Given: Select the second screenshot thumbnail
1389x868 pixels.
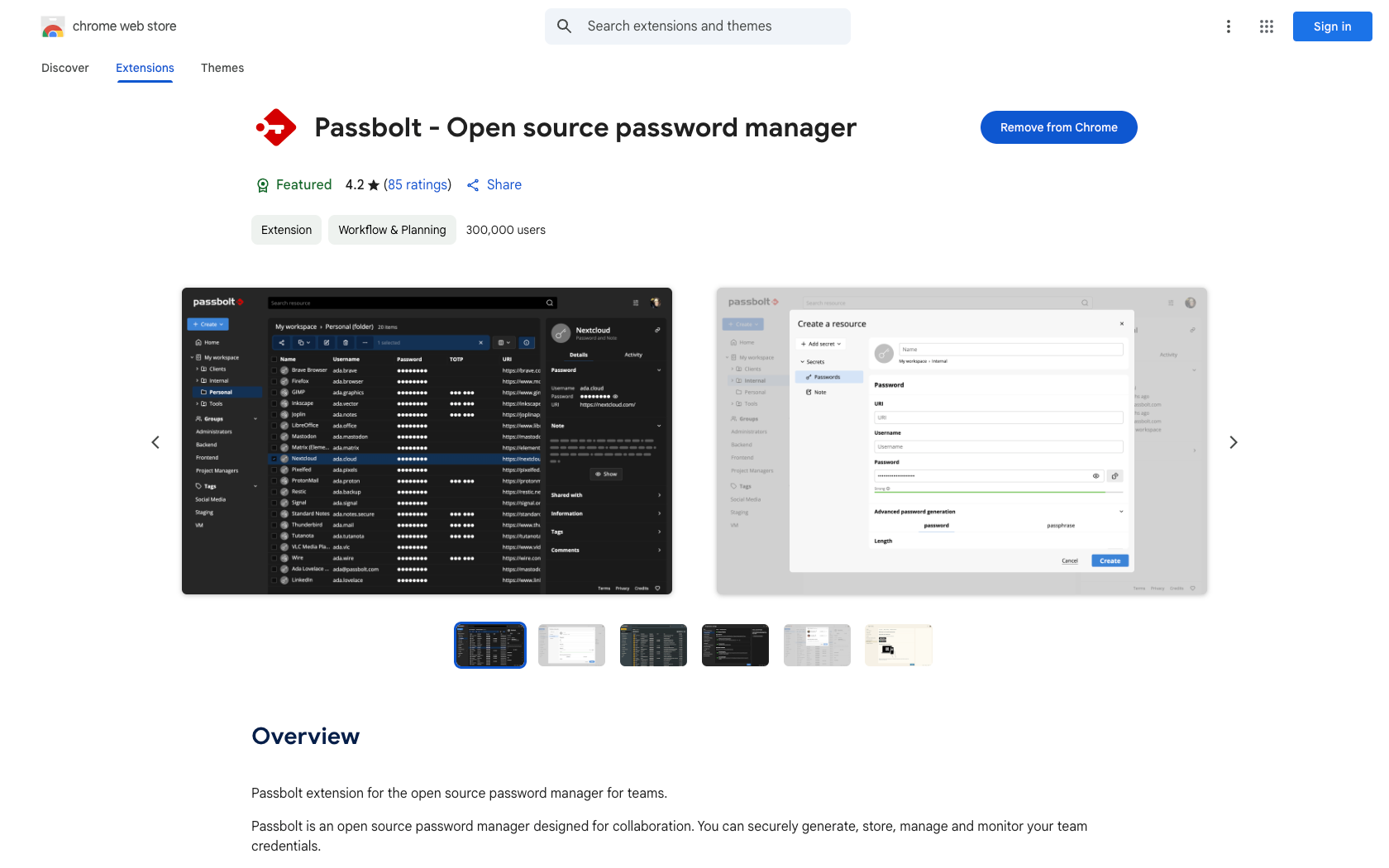Looking at the screenshot, I should pyautogui.click(x=571, y=645).
